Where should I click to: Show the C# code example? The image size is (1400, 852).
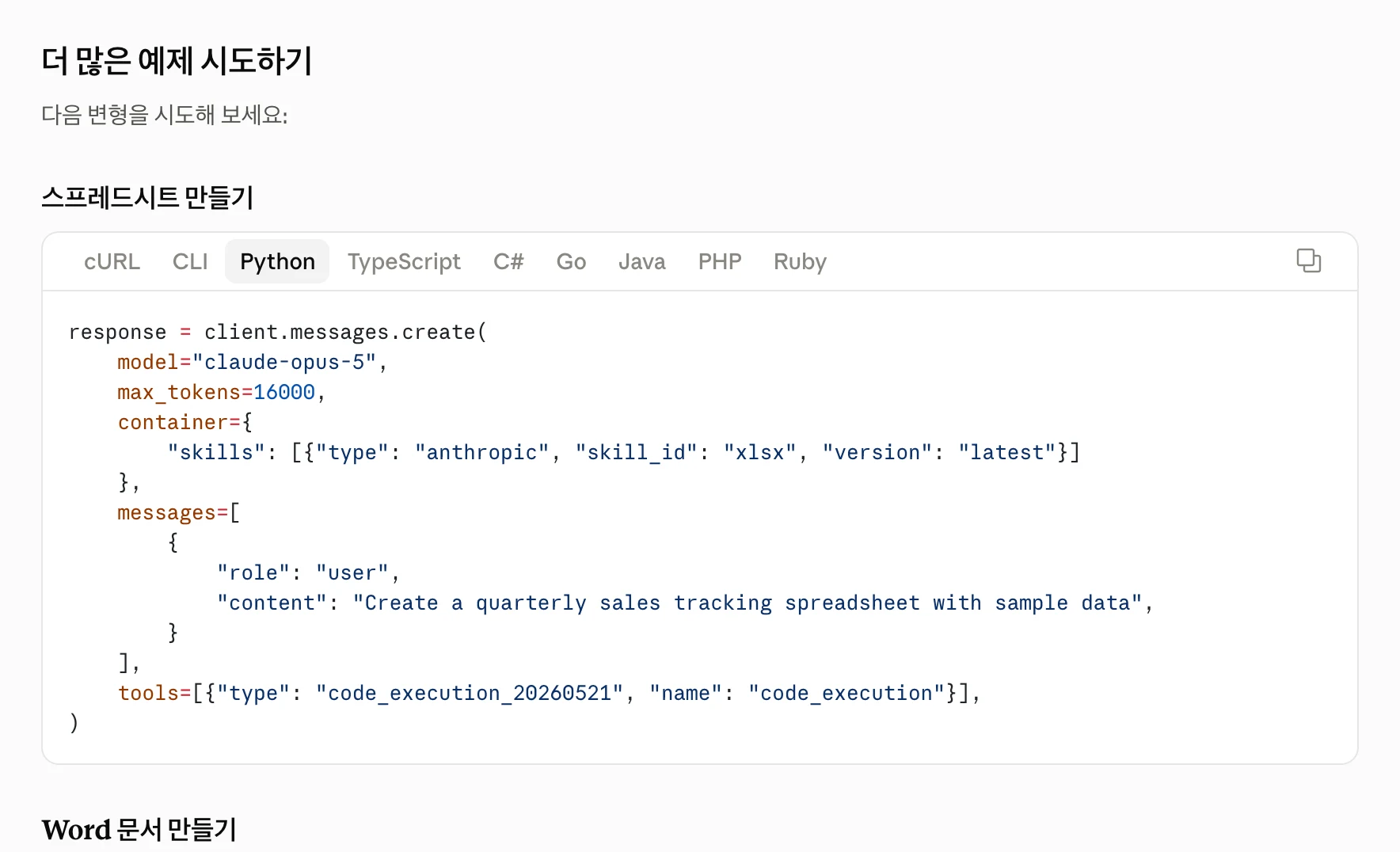508,261
